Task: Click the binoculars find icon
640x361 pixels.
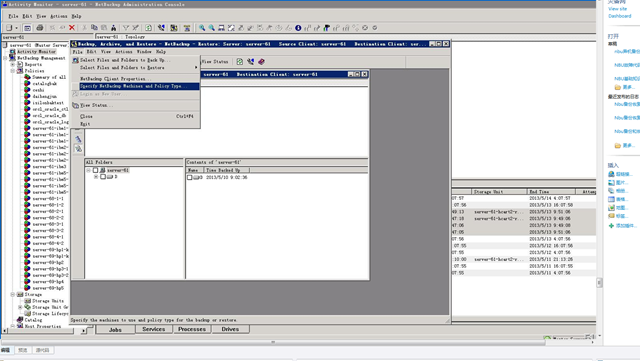Action: (x=113, y=28)
